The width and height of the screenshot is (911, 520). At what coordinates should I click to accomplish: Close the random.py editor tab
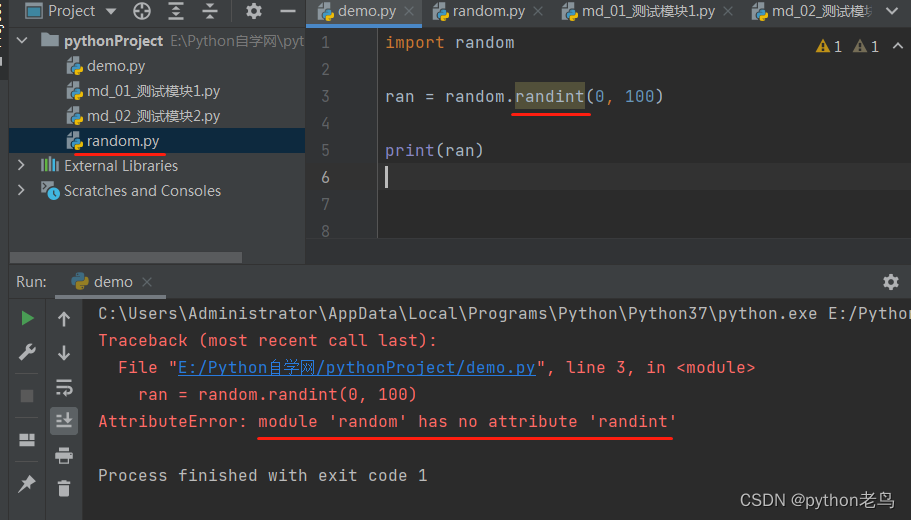[538, 11]
